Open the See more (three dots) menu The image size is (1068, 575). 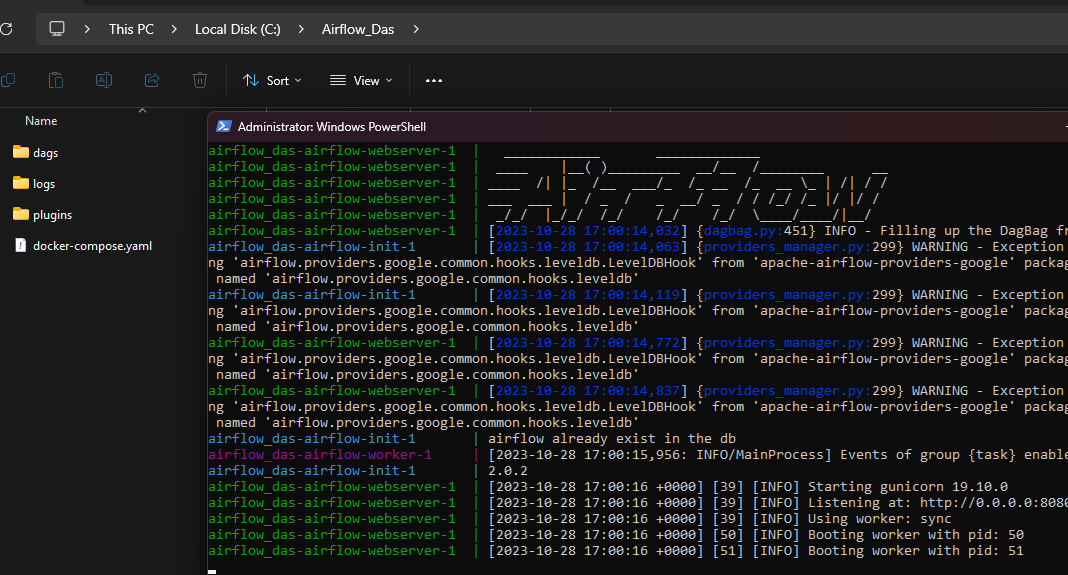pos(433,80)
